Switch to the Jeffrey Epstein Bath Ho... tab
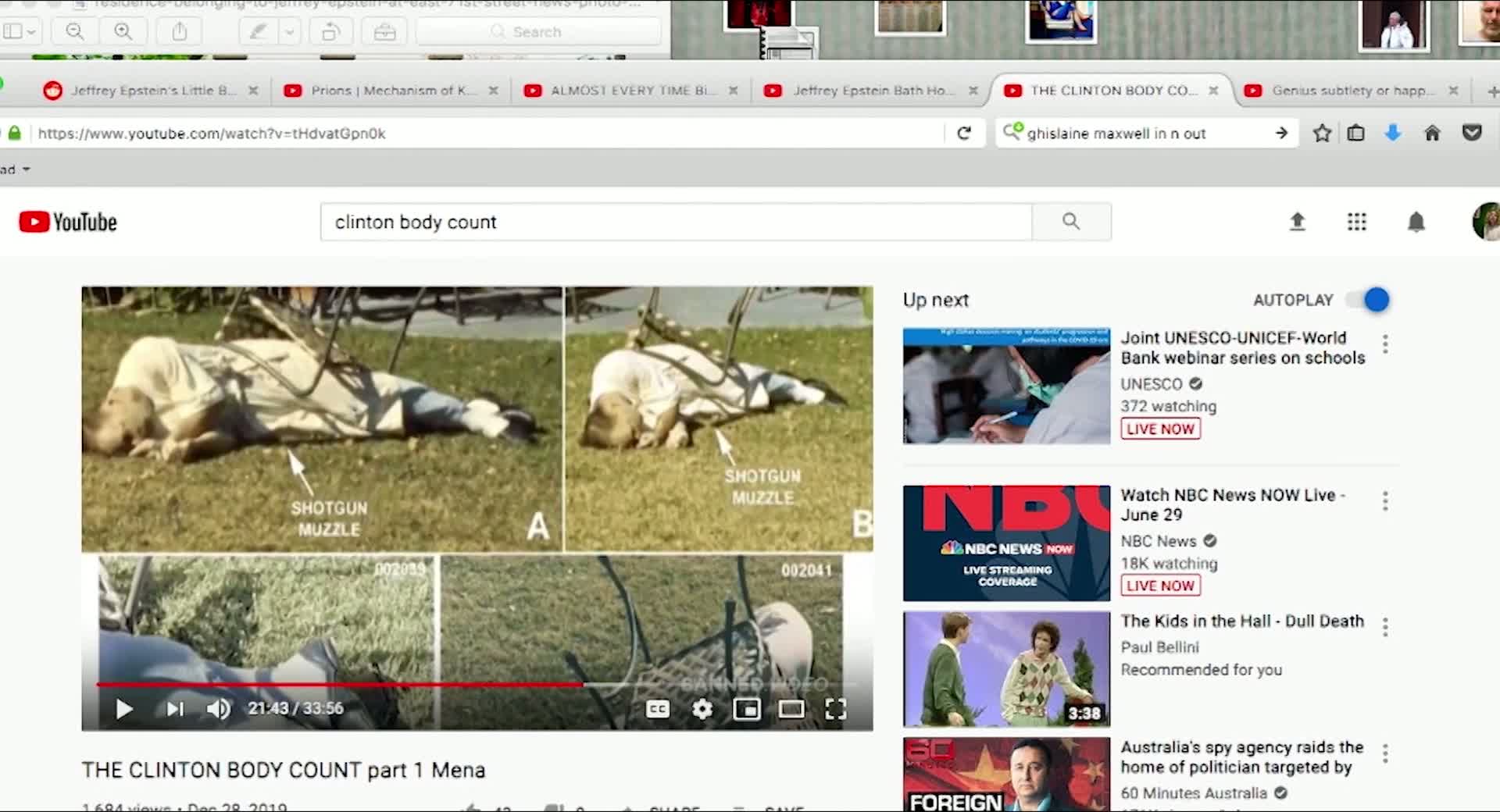This screenshot has width=1500, height=812. 871,91
